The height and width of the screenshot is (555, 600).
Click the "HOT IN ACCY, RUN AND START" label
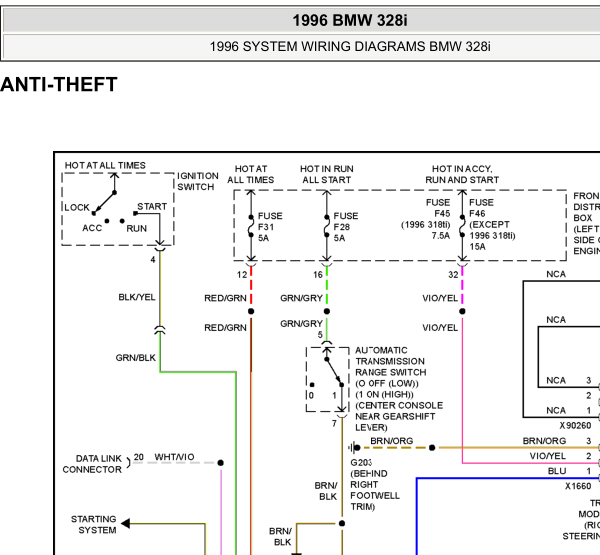pyautogui.click(x=462, y=174)
